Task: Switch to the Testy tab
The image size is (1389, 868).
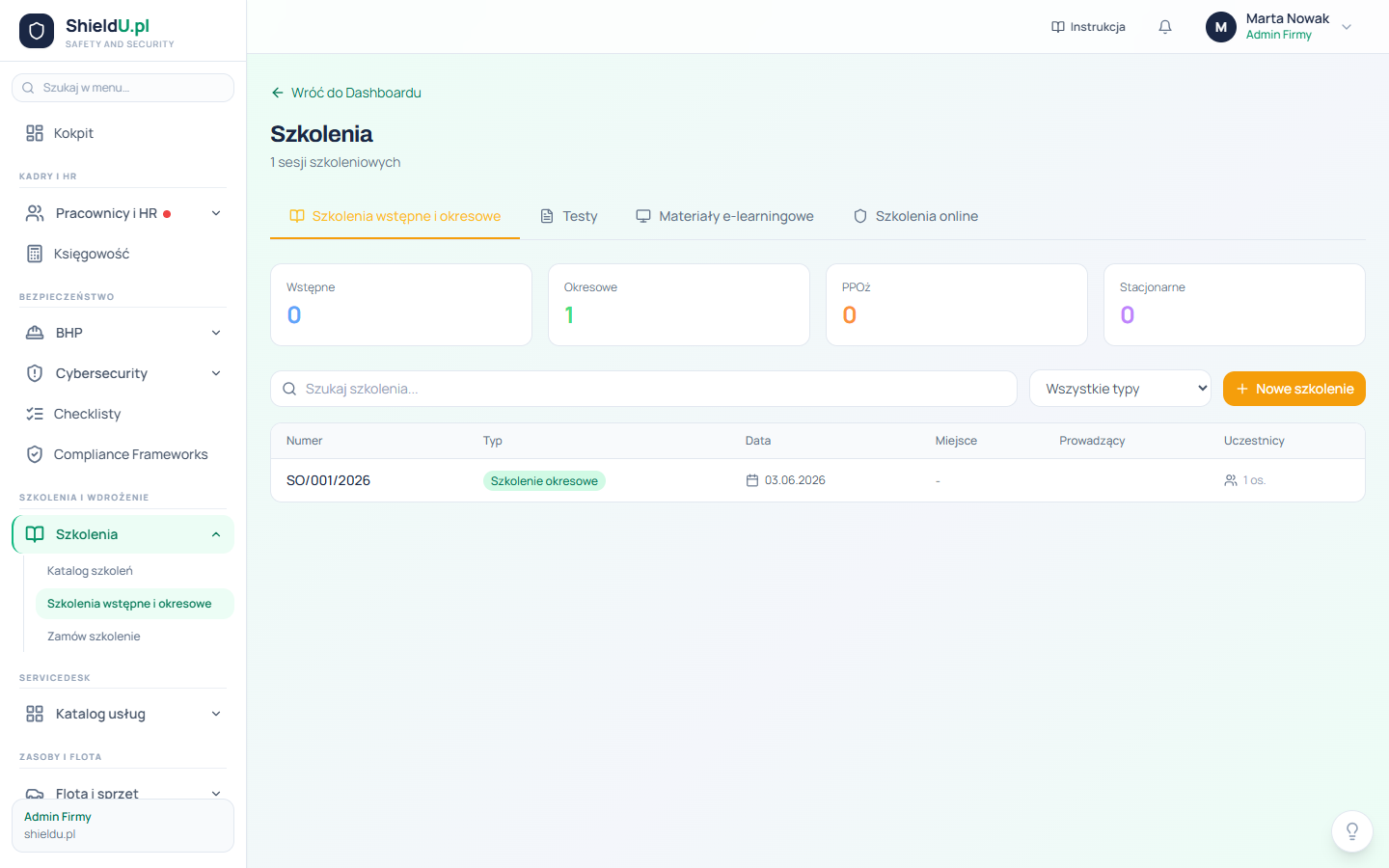Action: point(569,216)
